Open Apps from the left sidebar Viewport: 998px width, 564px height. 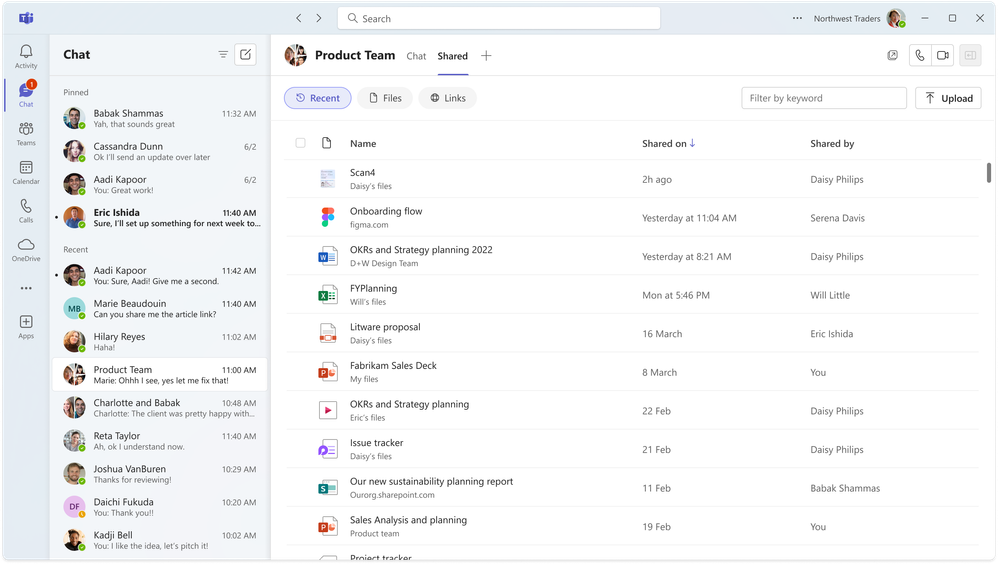pos(26,327)
